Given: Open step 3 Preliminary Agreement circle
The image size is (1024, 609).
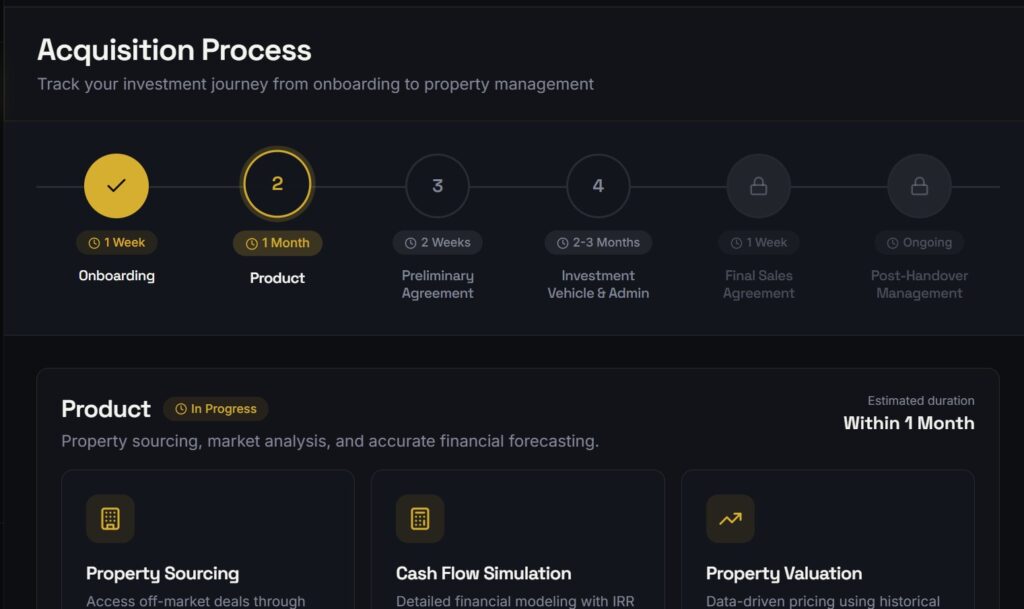Looking at the screenshot, I should coord(437,186).
